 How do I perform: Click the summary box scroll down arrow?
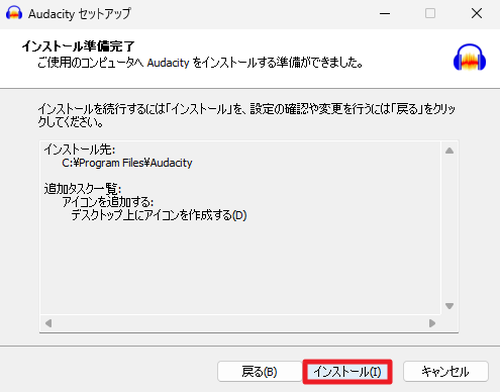pos(449,306)
